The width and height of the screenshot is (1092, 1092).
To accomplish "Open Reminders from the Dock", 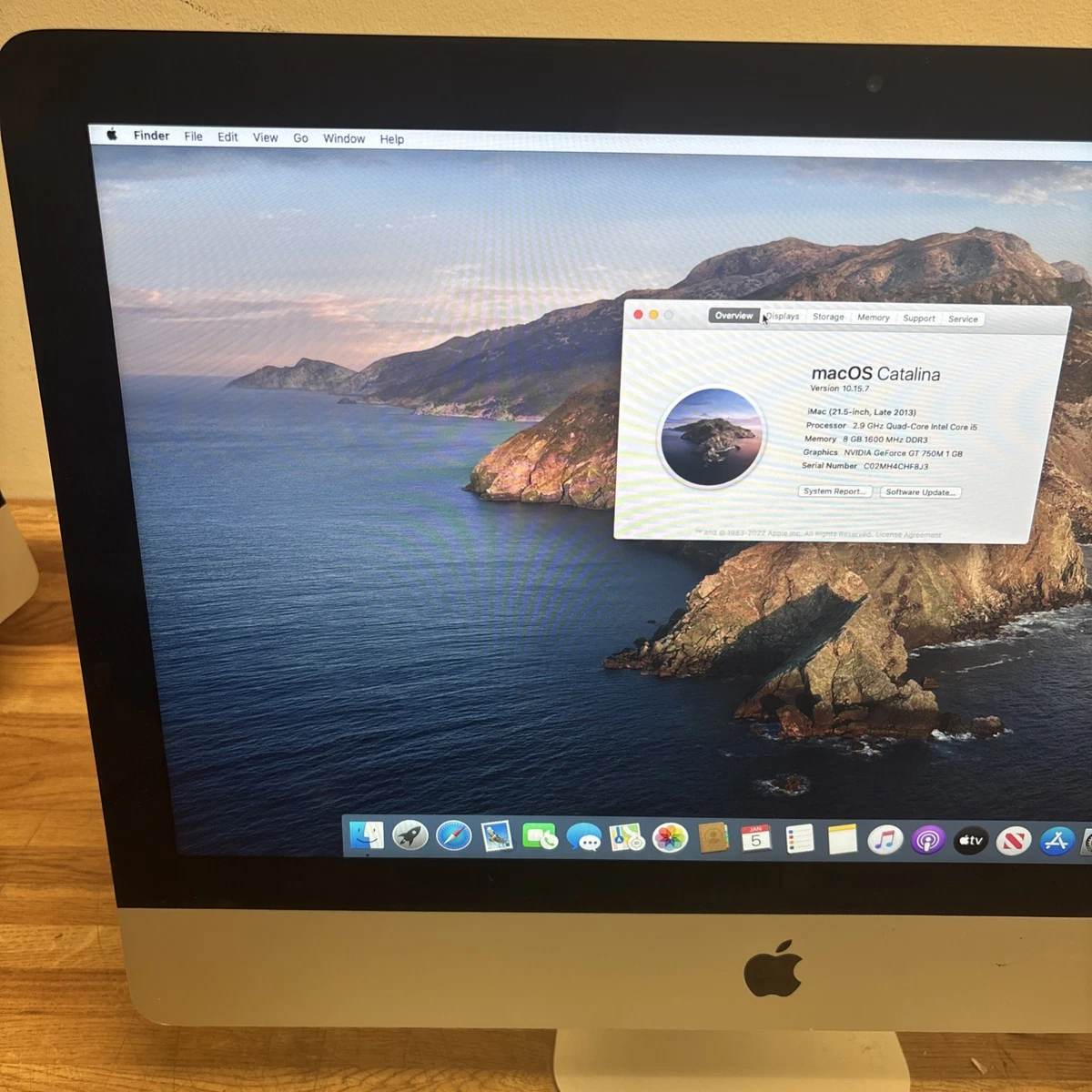I will coord(801,839).
